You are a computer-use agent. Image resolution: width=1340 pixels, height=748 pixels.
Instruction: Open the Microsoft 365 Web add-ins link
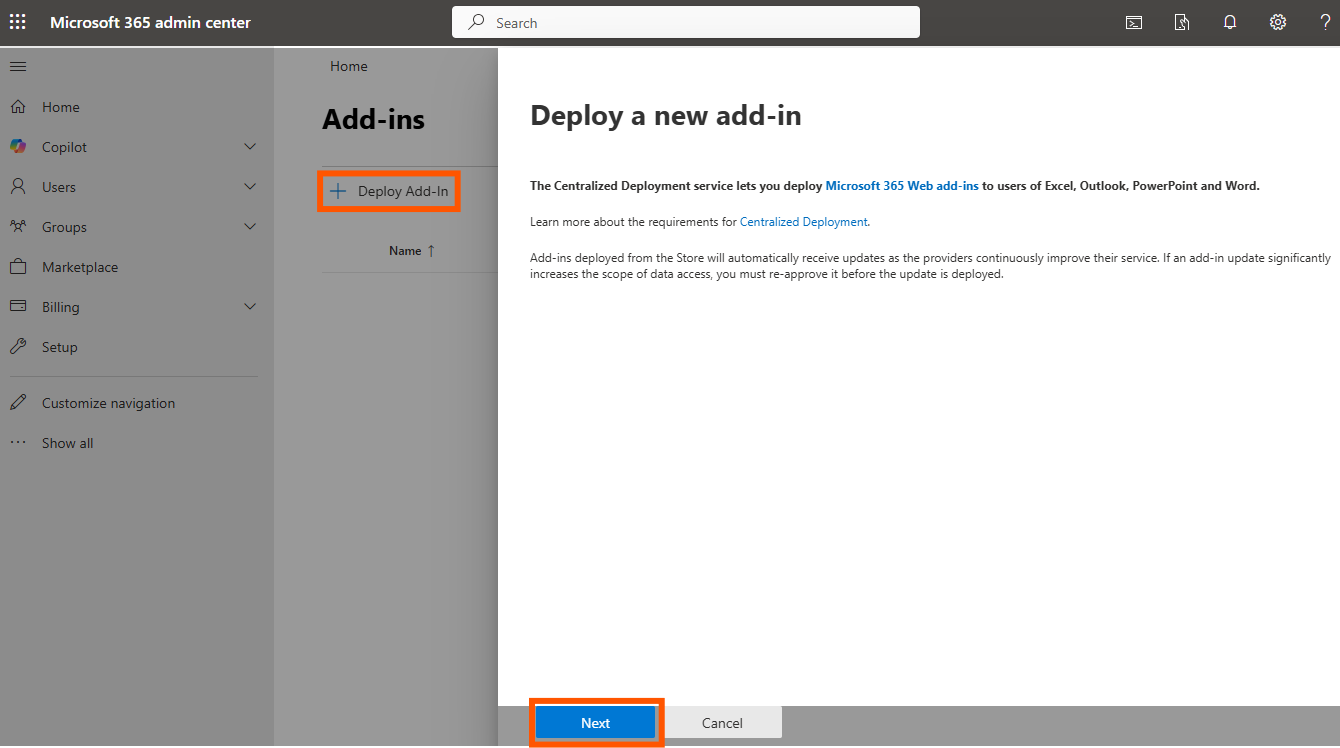901,186
